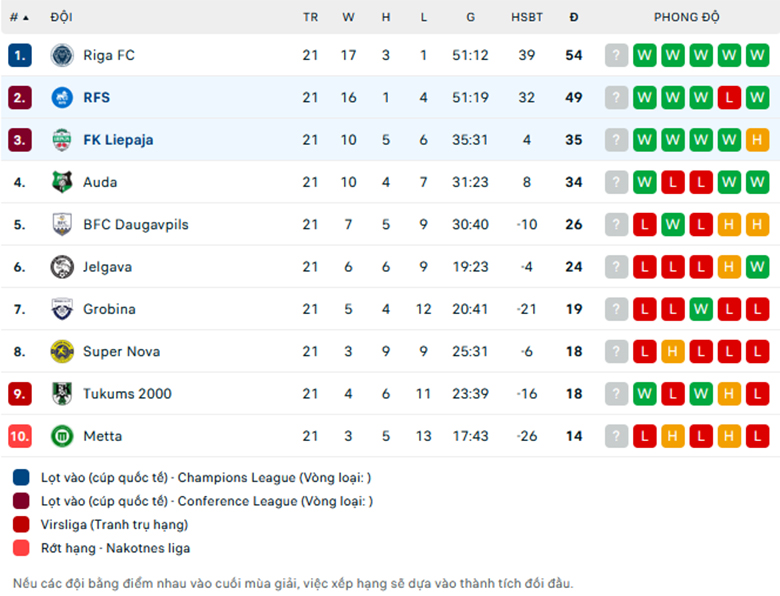The width and height of the screenshot is (780, 596).
Task: Open the BFC Daugavpils emblem
Action: [62, 224]
